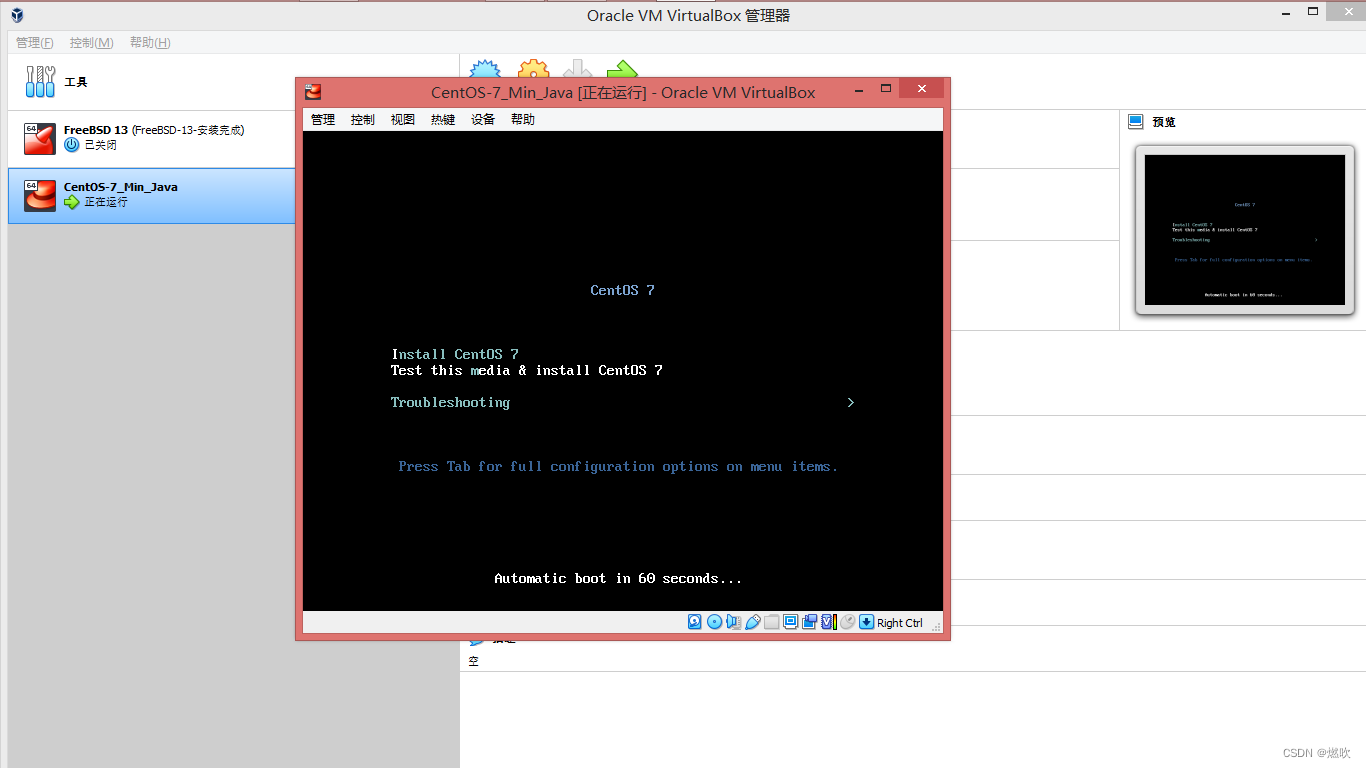This screenshot has height=768, width=1366.
Task: Open the 热键 menu in VM window
Action: click(443, 119)
